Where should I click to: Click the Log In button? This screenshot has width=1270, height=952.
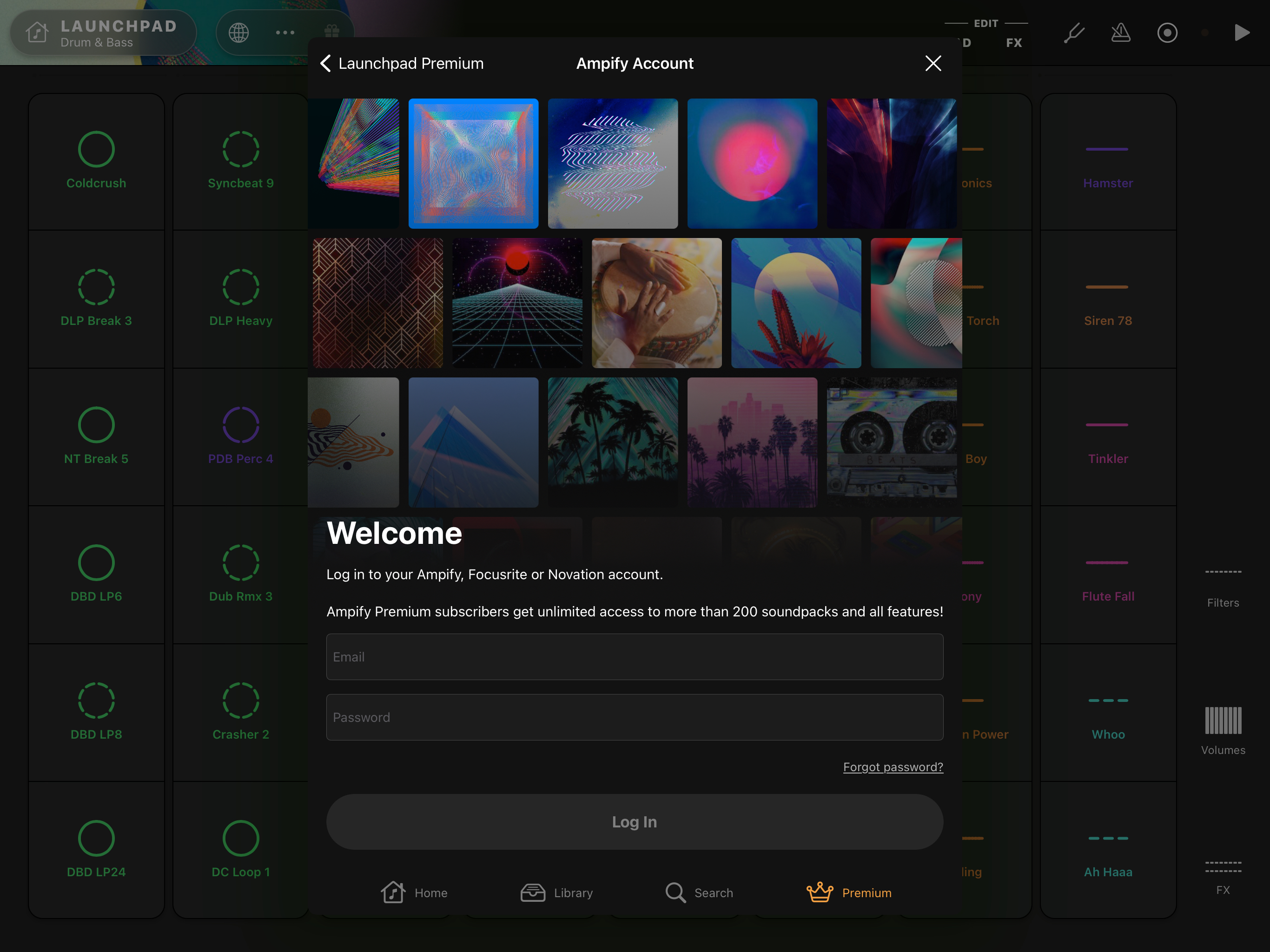(x=635, y=822)
